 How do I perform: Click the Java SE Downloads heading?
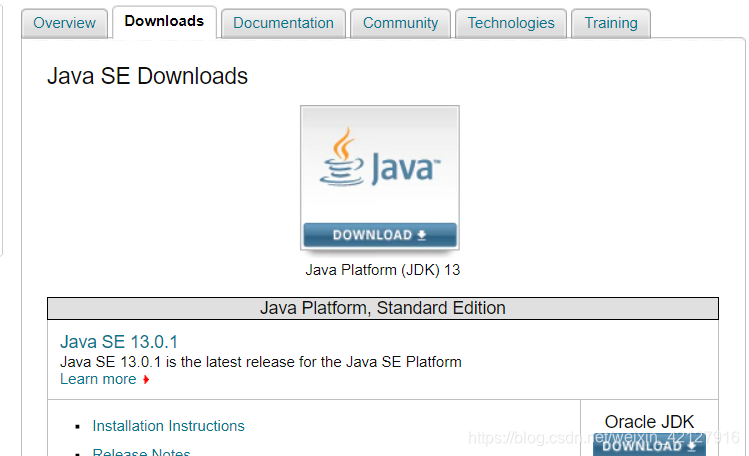click(x=148, y=76)
